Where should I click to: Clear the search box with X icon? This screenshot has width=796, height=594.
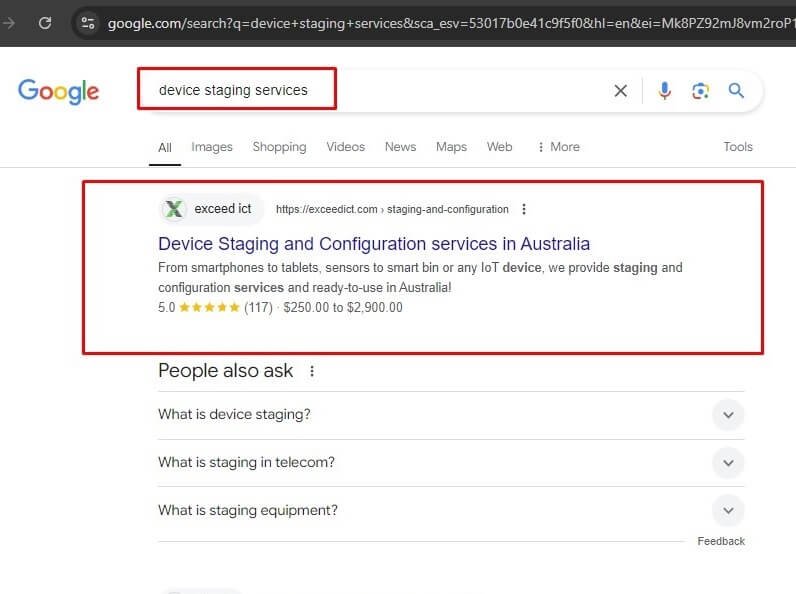pos(620,91)
